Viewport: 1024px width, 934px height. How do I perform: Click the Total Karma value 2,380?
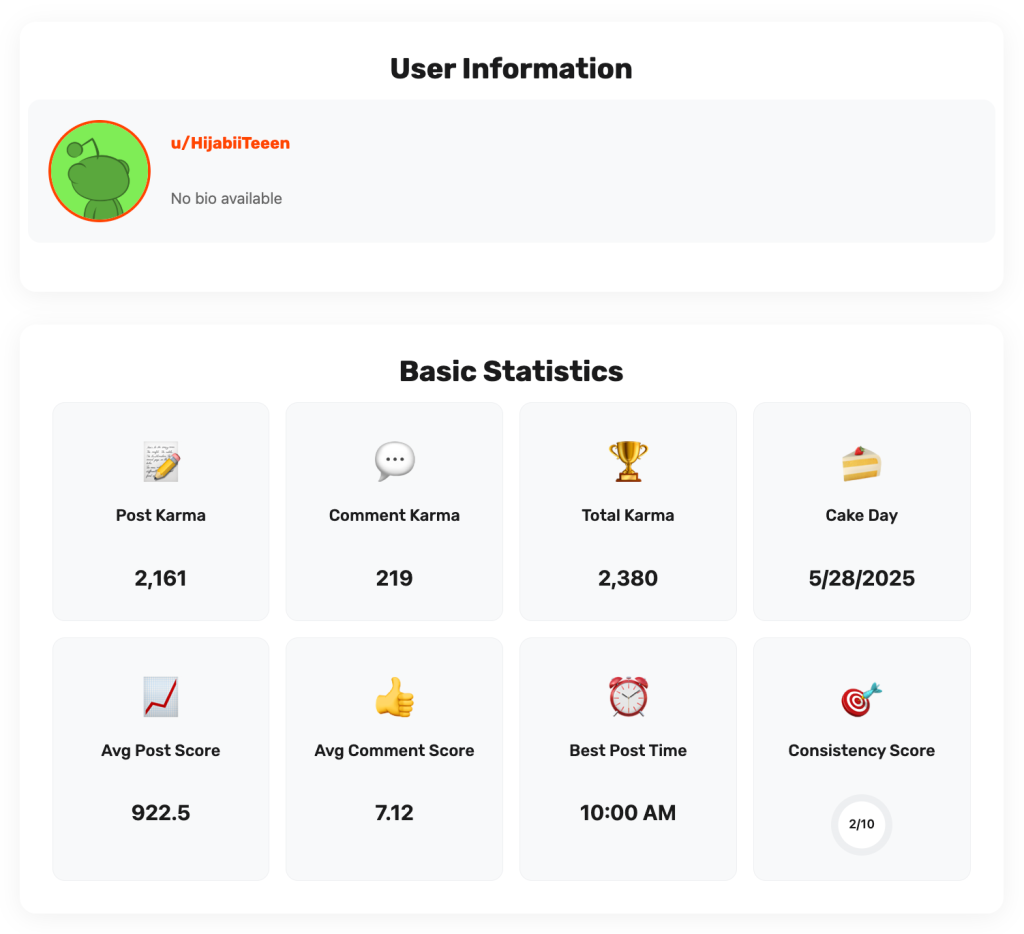[x=628, y=578]
